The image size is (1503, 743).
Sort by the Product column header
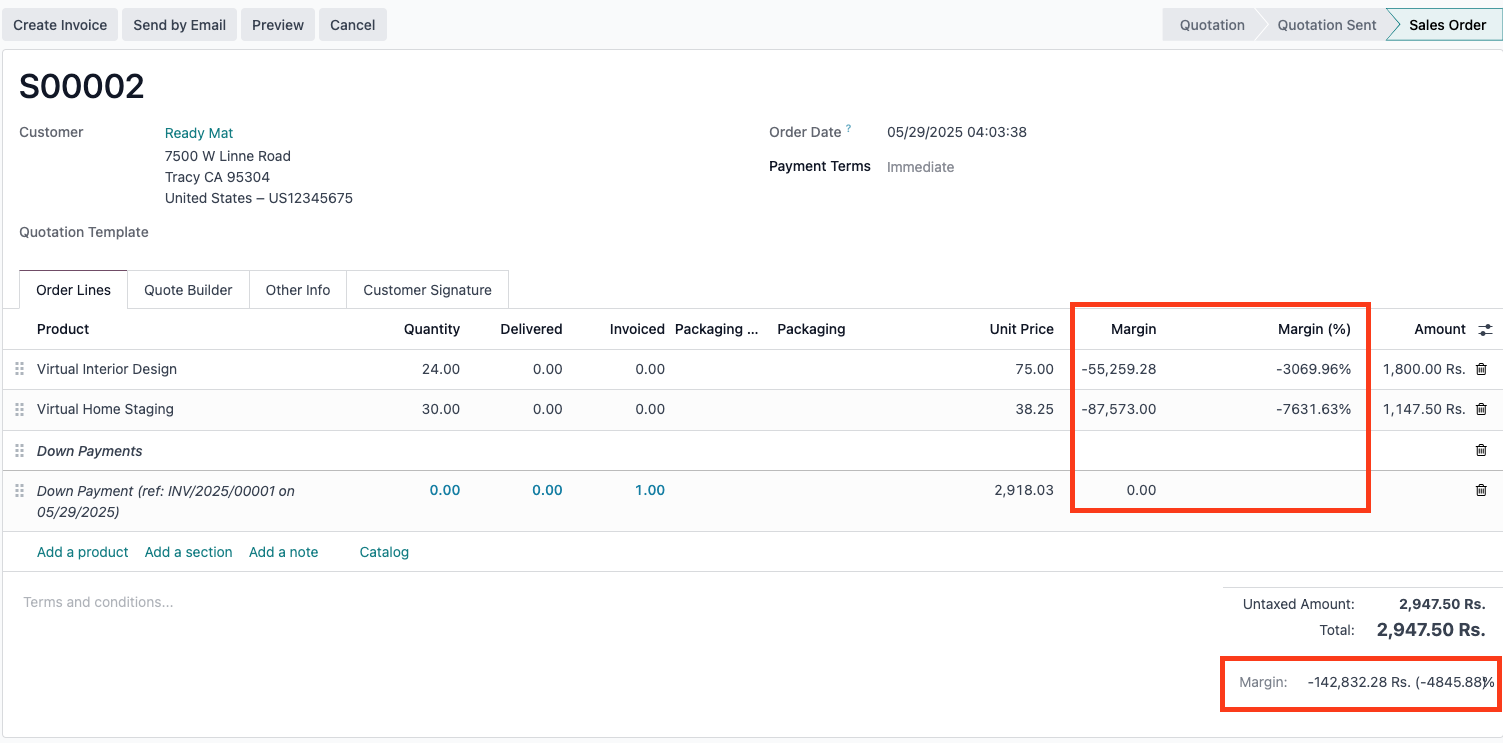click(x=63, y=329)
